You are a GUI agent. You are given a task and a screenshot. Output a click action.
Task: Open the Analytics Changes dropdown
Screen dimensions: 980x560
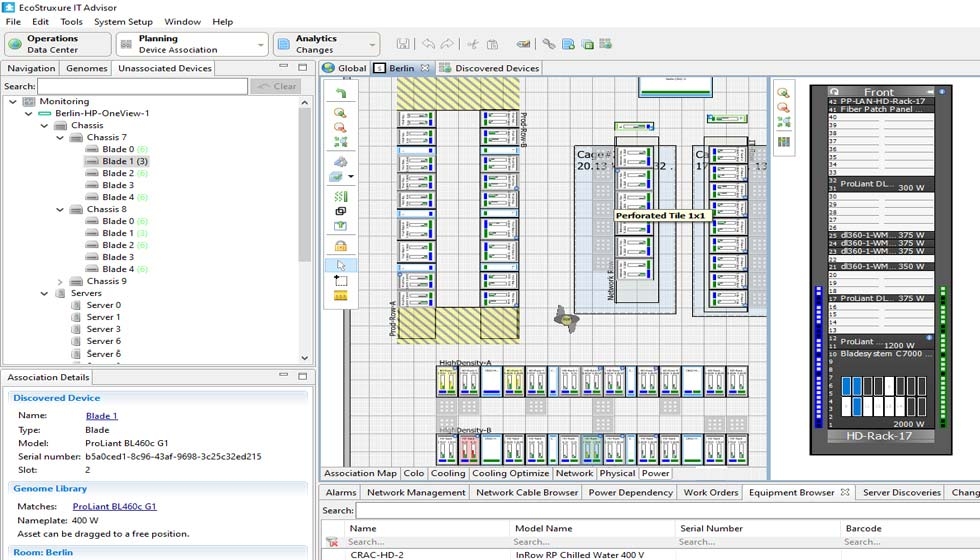[373, 44]
